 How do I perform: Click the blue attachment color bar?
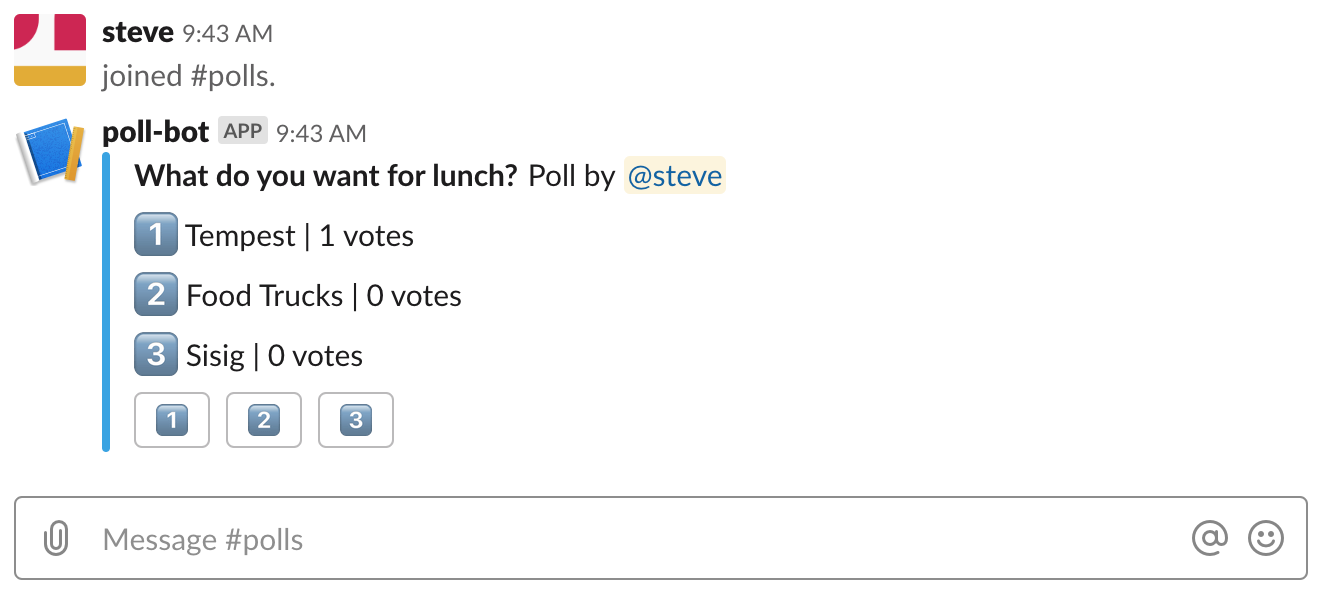106,302
